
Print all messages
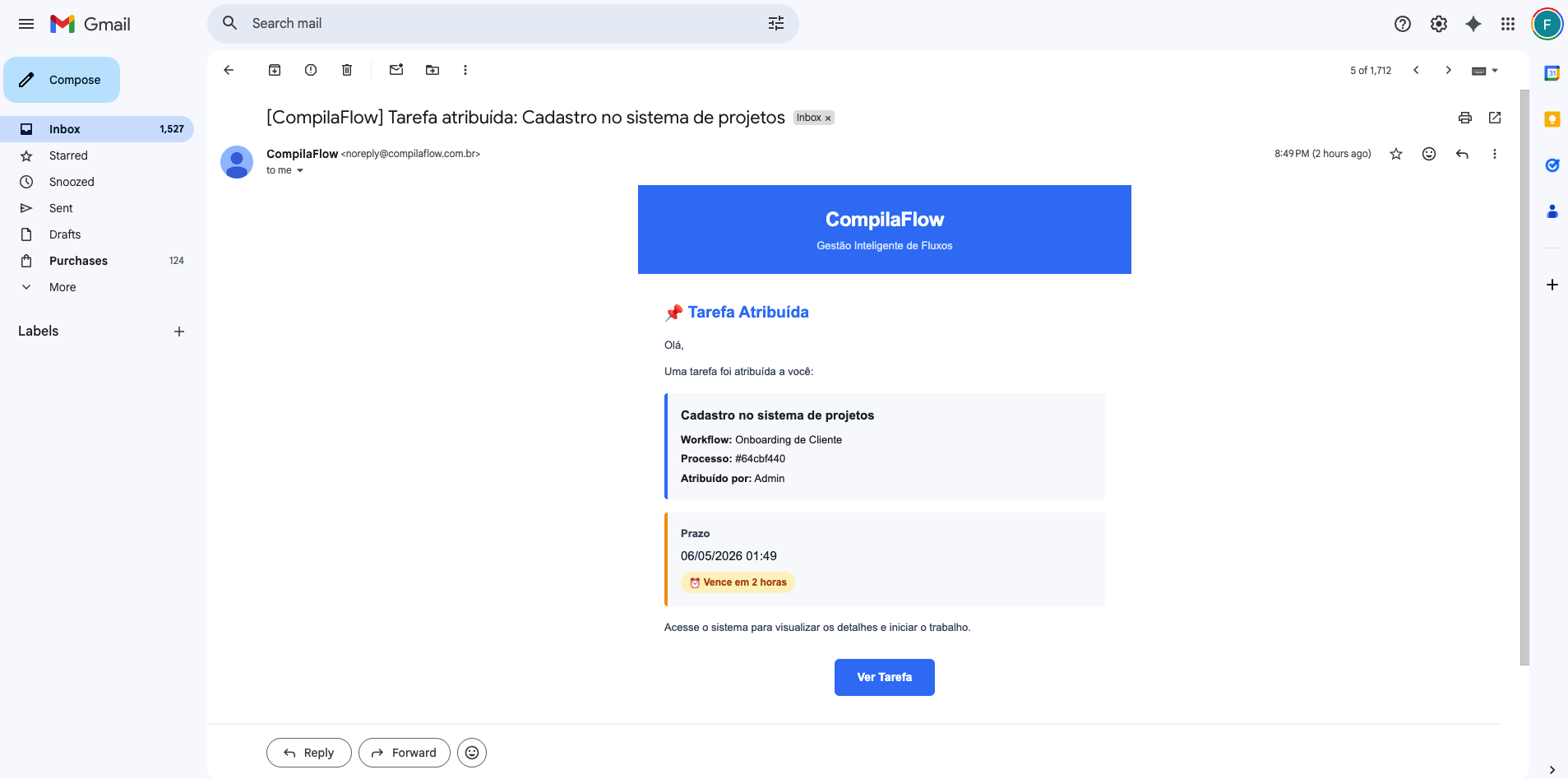click(x=1465, y=118)
